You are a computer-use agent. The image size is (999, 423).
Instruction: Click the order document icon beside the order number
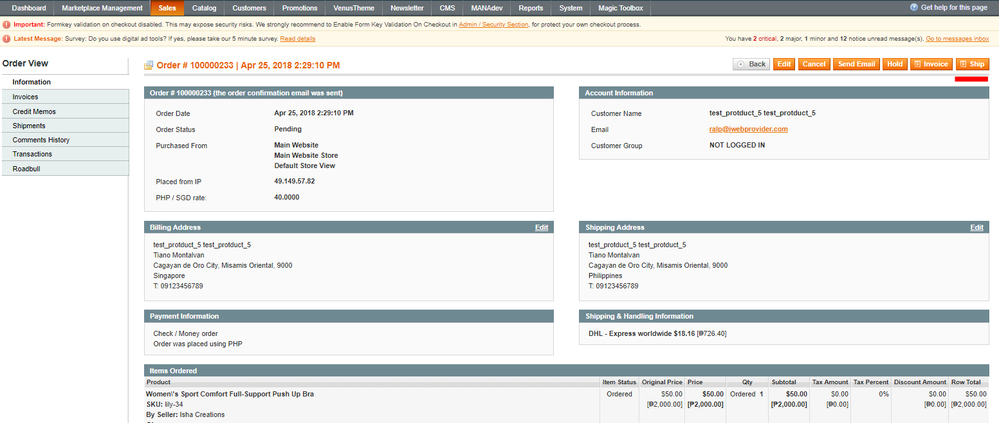point(149,65)
